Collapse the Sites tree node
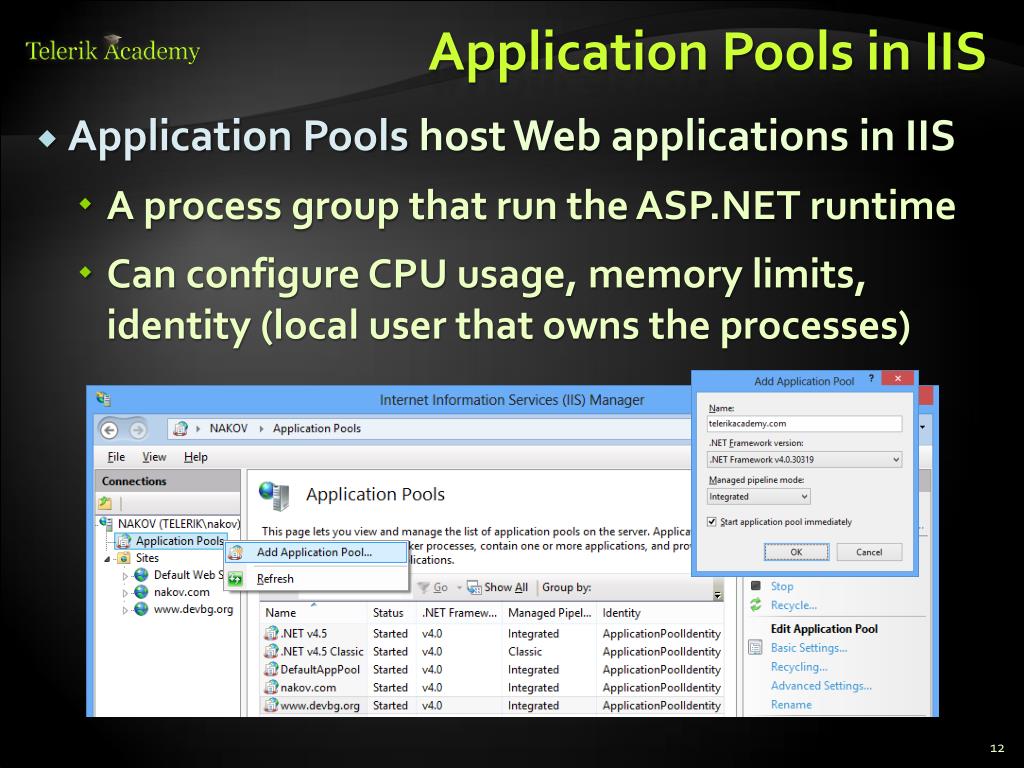The width and height of the screenshot is (1024, 768). pos(108,559)
